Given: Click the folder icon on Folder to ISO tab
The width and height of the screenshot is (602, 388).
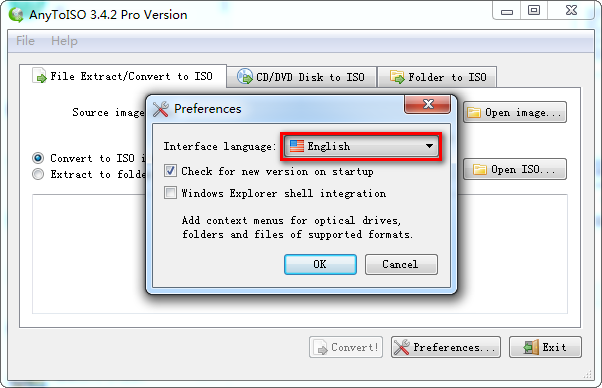Looking at the screenshot, I should 397,76.
